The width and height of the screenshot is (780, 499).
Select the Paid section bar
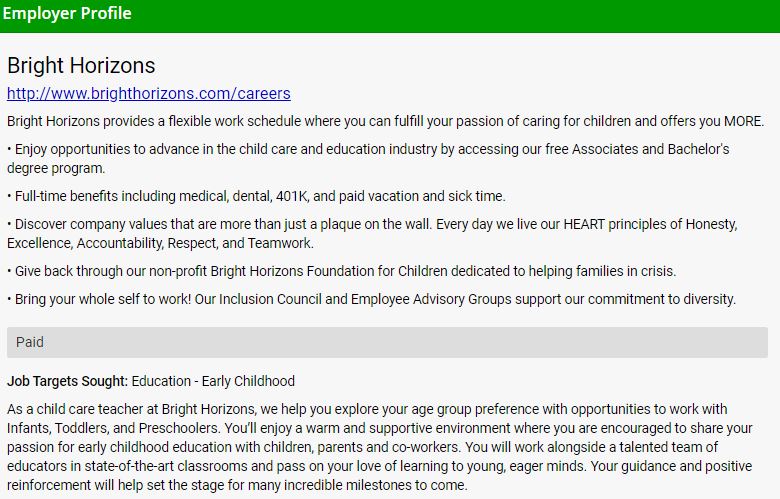(387, 342)
